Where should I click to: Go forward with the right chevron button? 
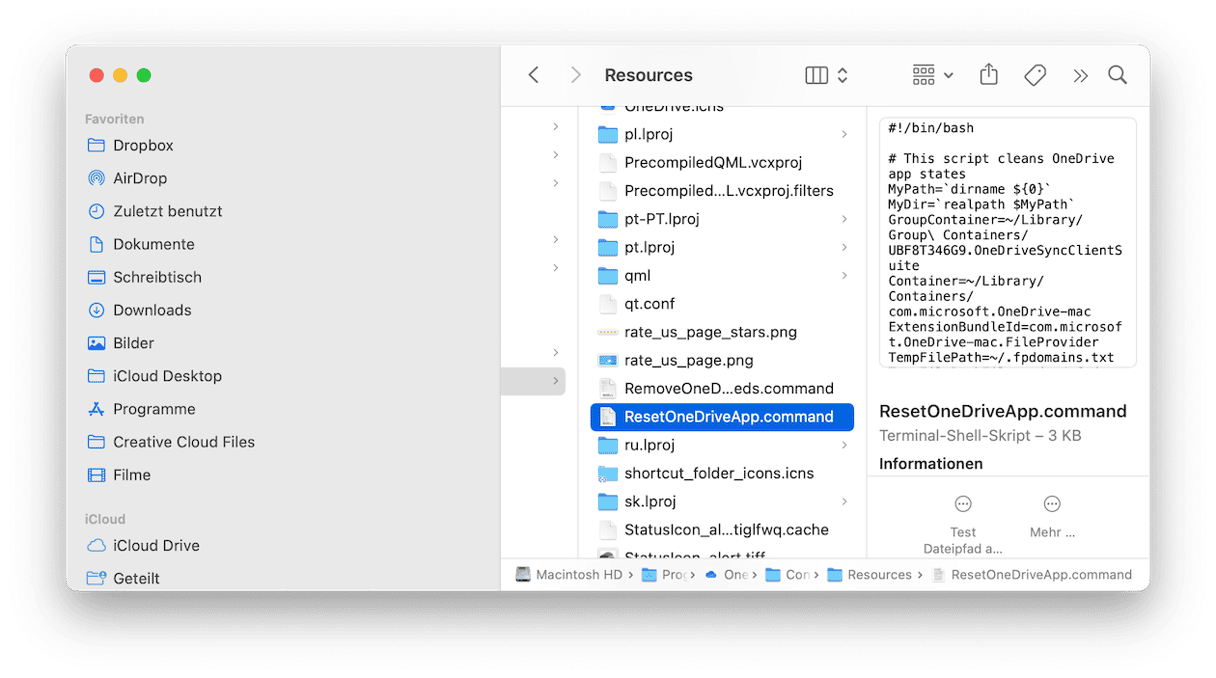tap(575, 75)
